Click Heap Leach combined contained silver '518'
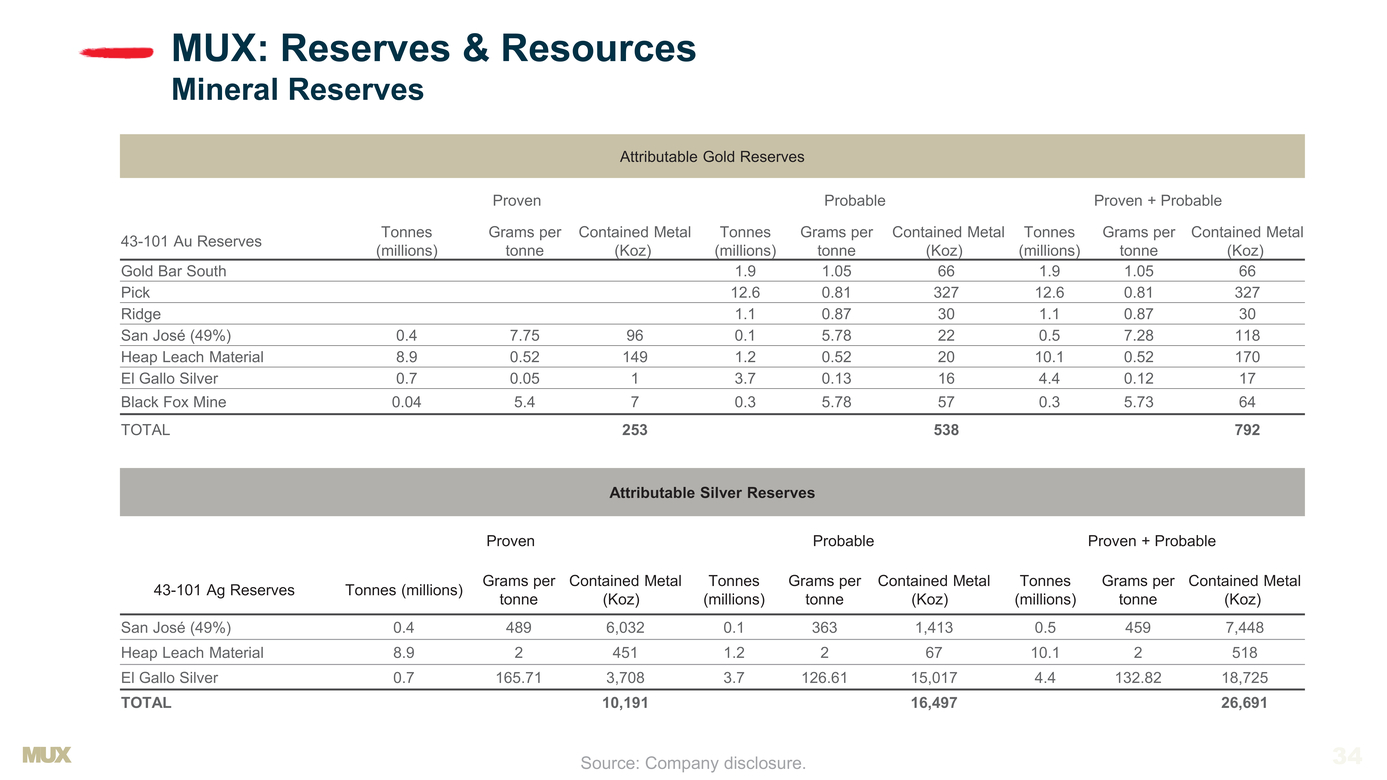Screen dimensions: 1387x780 pos(1244,653)
